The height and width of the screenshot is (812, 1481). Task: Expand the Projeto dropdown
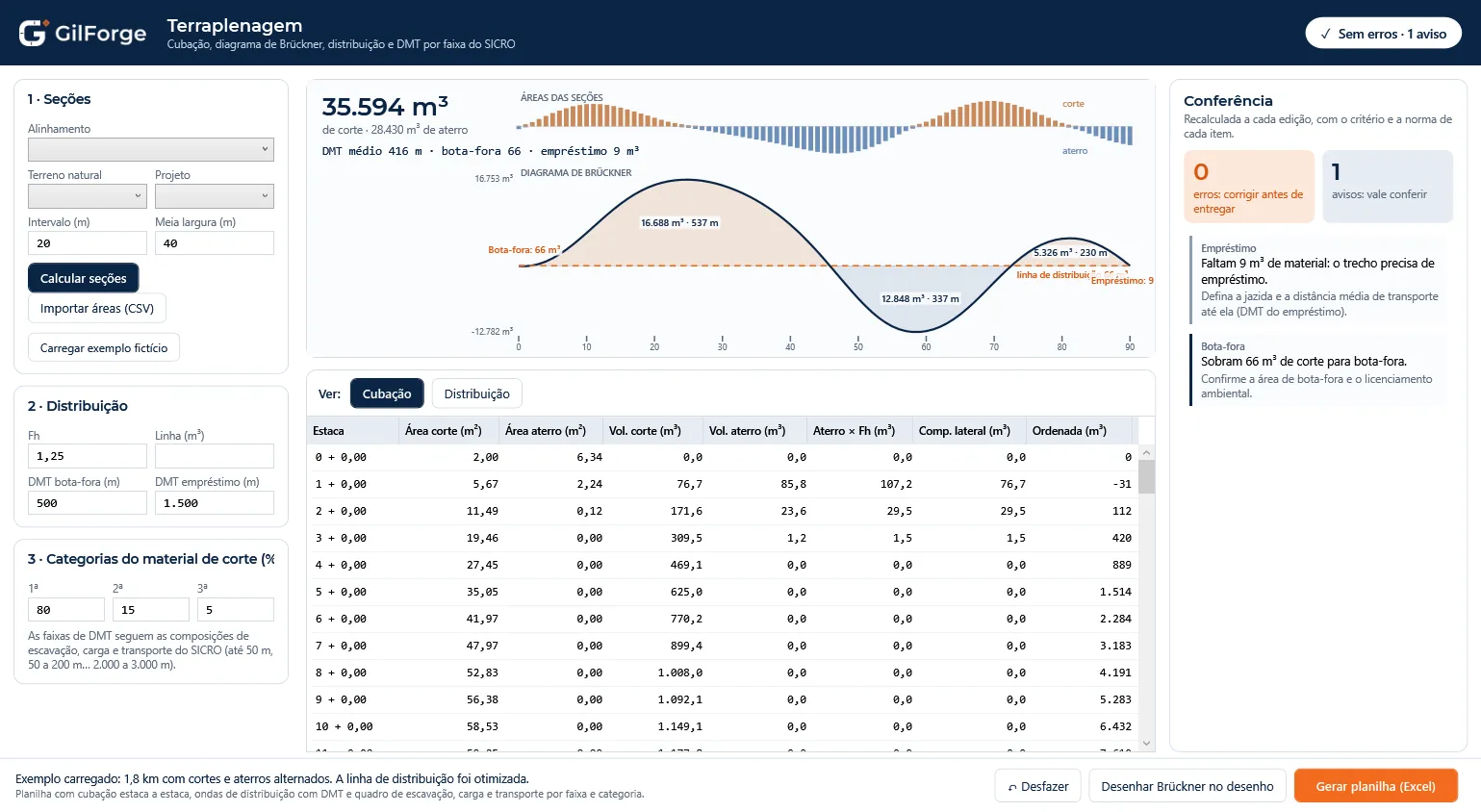tap(215, 196)
